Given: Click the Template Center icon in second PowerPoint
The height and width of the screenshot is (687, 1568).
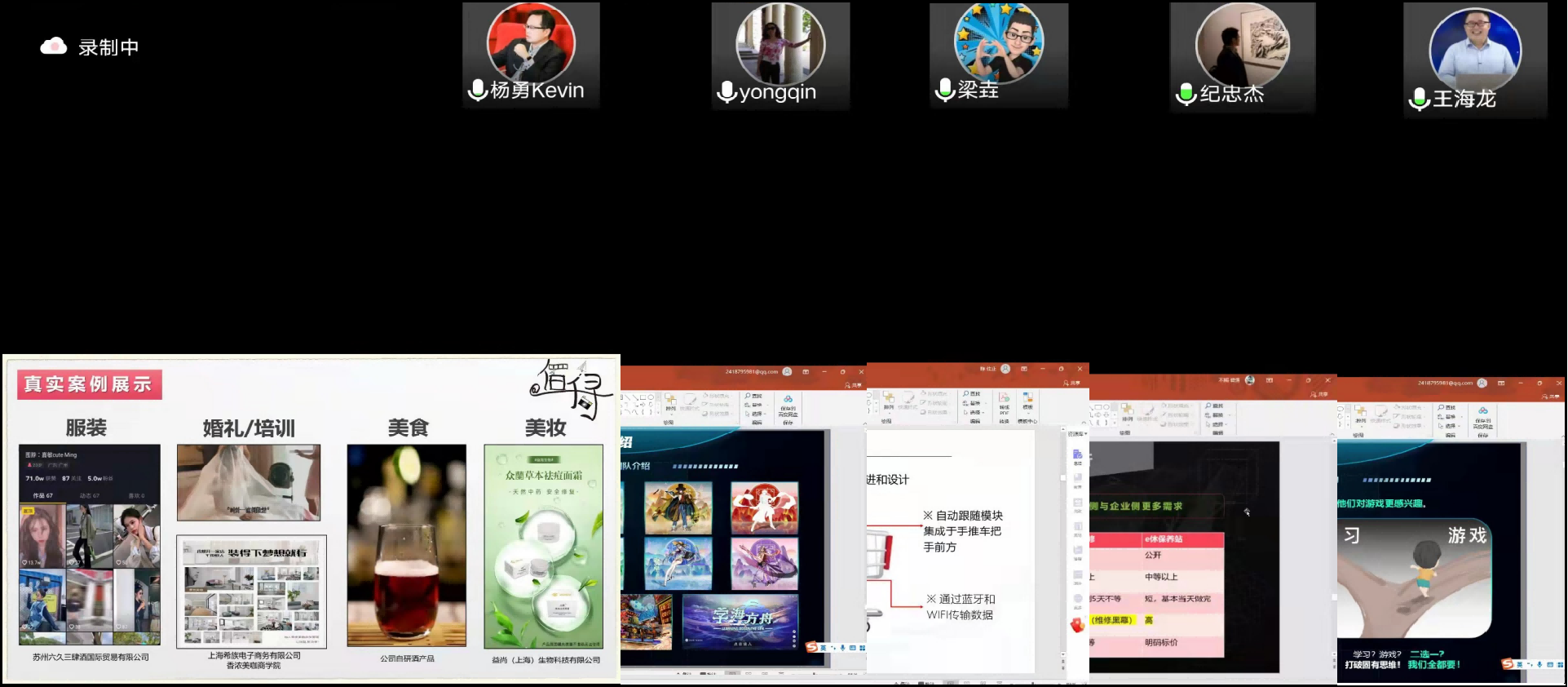Looking at the screenshot, I should [x=1027, y=400].
